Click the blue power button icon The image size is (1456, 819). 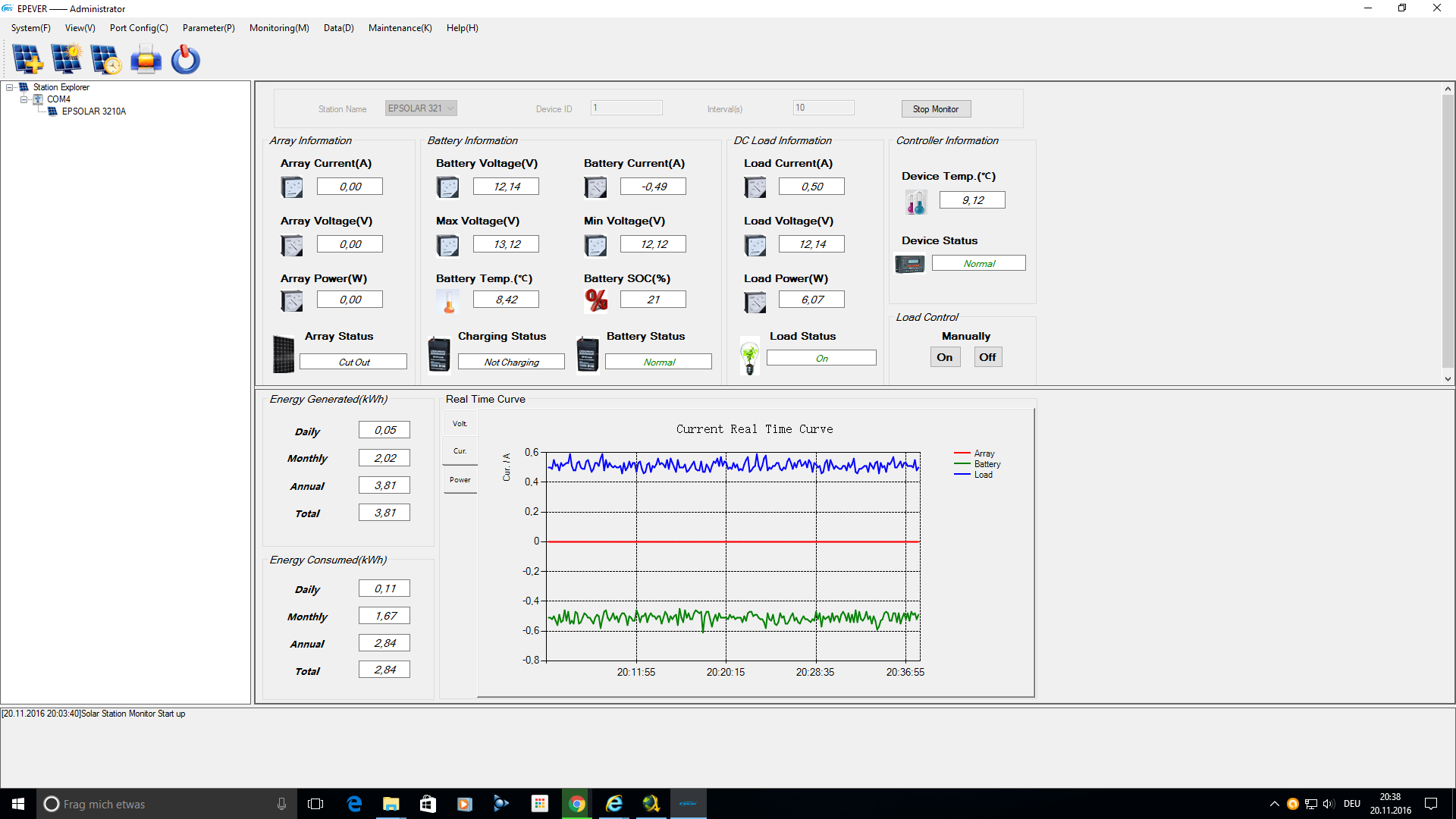(185, 59)
